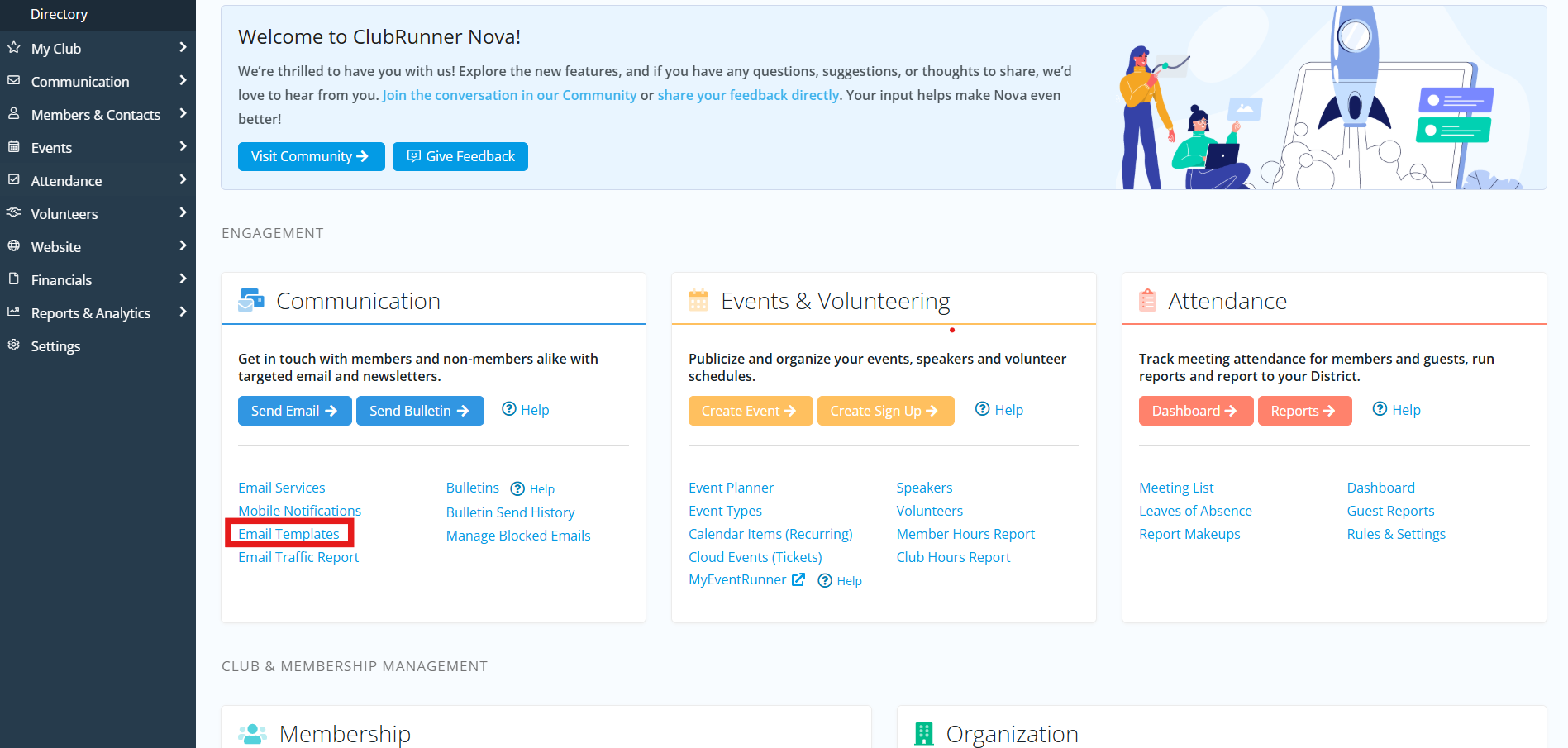Click the Financials document icon in sidebar
This screenshot has height=748, width=1568.
pyautogui.click(x=14, y=279)
